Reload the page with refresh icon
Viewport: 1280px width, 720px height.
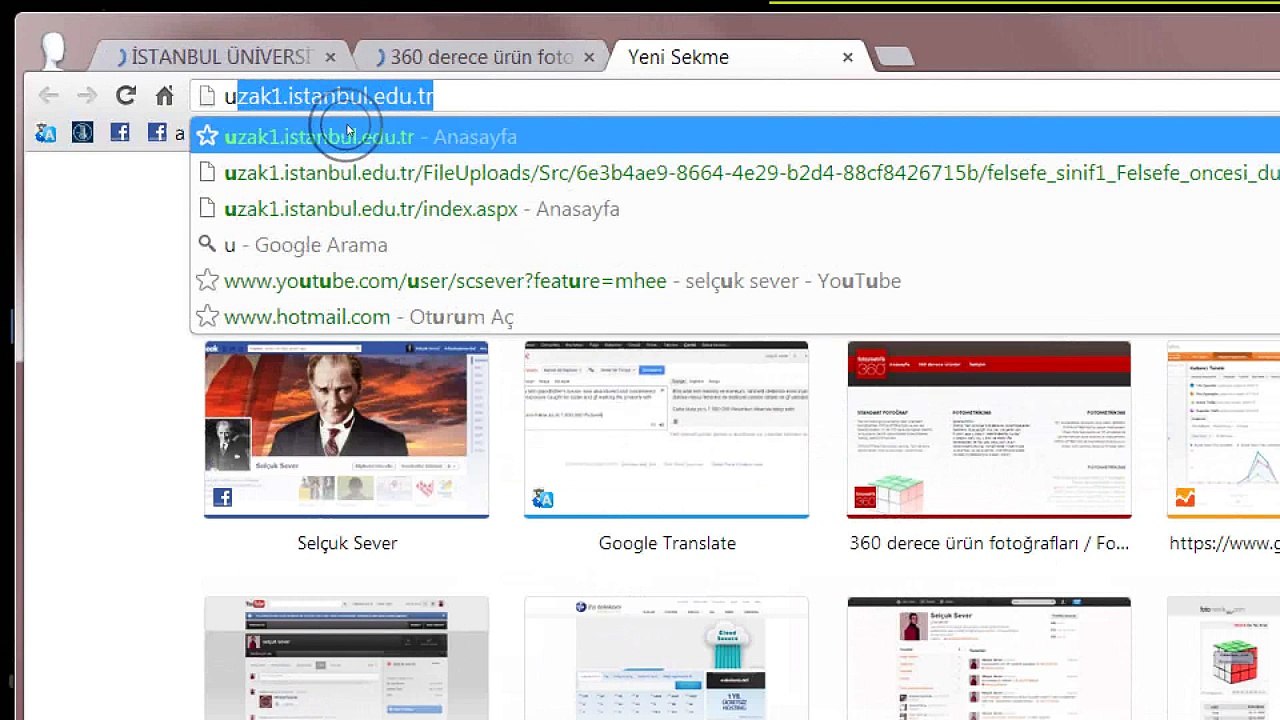pyautogui.click(x=125, y=96)
